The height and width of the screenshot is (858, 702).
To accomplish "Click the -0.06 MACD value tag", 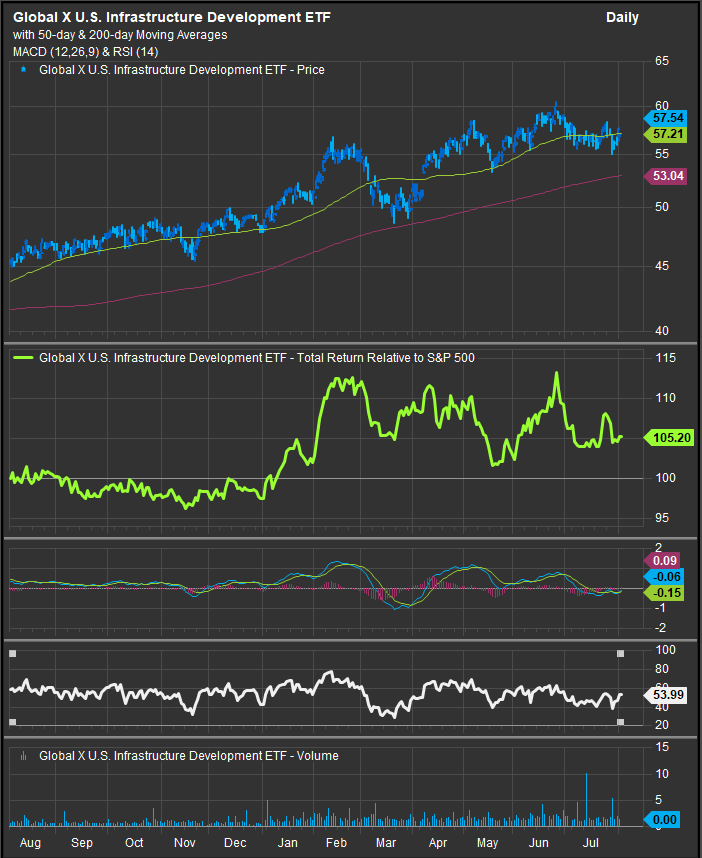I will pyautogui.click(x=664, y=577).
